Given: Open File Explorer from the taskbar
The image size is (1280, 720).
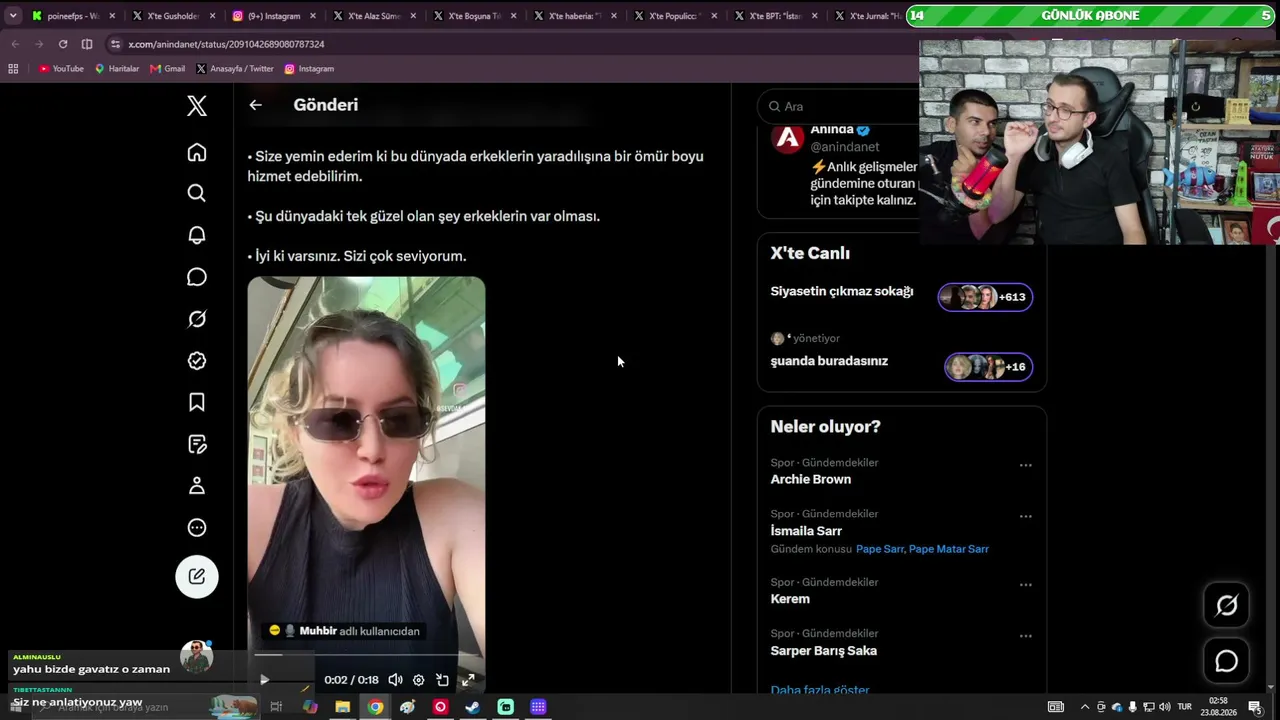Looking at the screenshot, I should pos(342,707).
